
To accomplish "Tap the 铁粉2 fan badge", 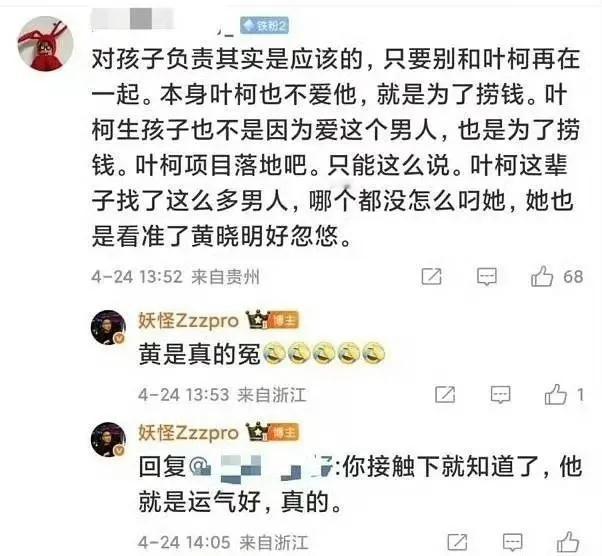I will point(265,26).
